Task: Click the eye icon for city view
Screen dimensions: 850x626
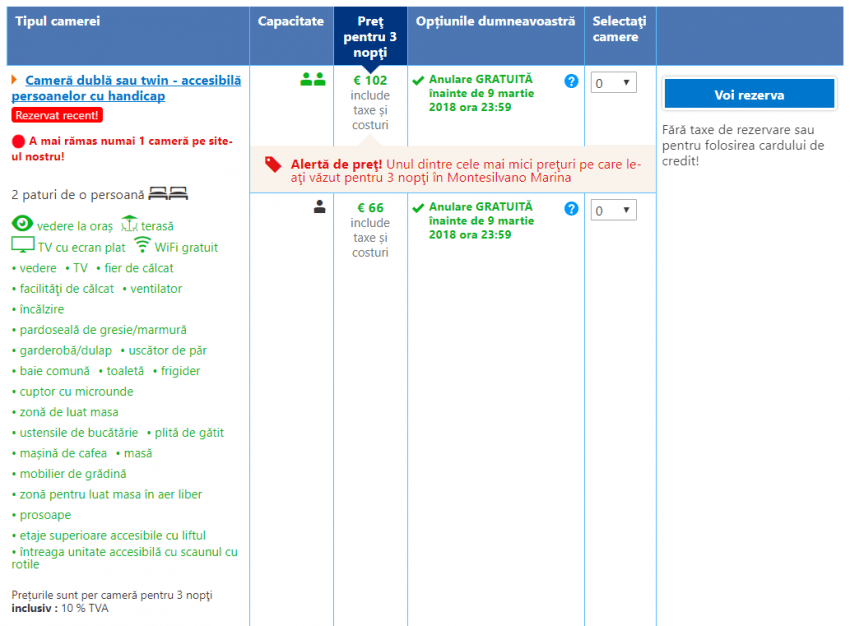Action: [x=22, y=224]
